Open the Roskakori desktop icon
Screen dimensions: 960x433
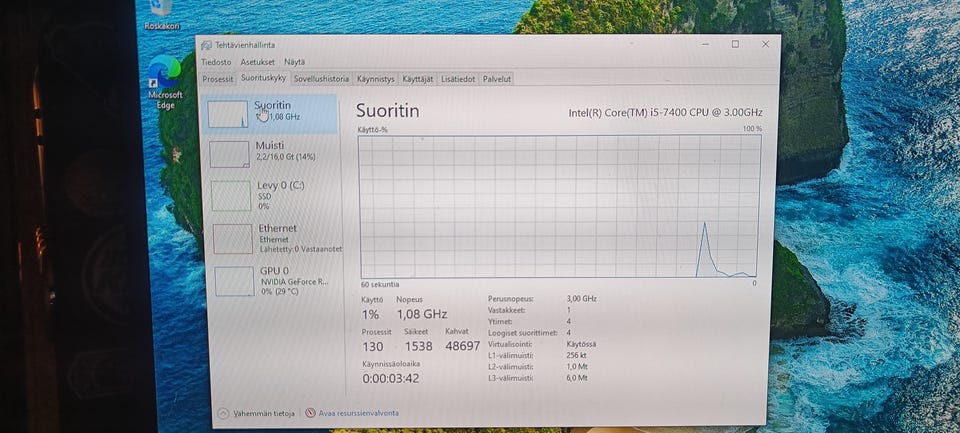coord(162,15)
